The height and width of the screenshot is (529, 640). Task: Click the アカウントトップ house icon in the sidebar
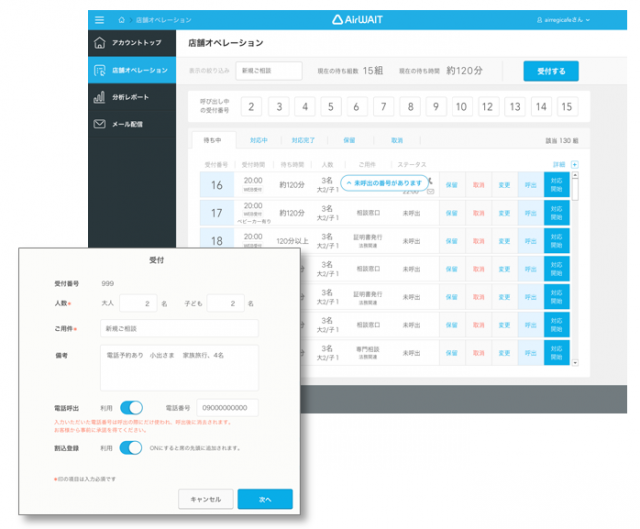click(x=99, y=43)
